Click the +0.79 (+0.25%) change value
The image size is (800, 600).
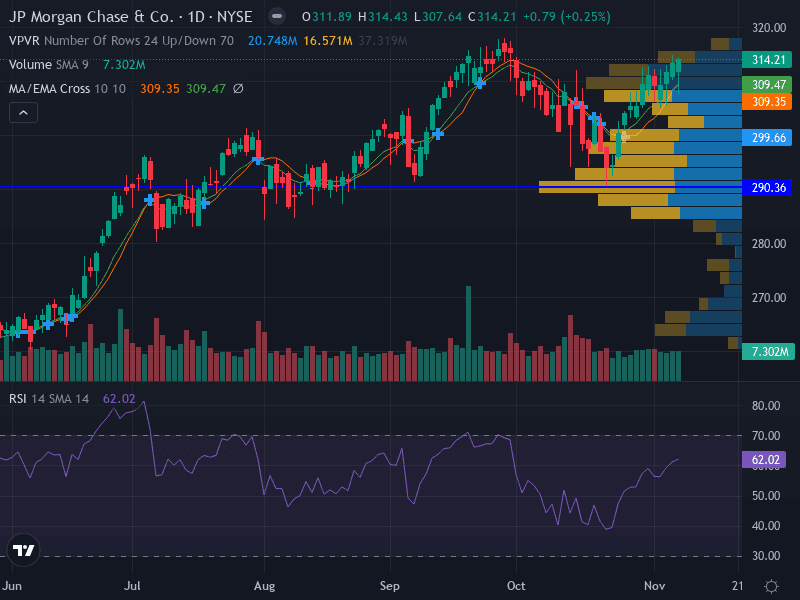567,17
